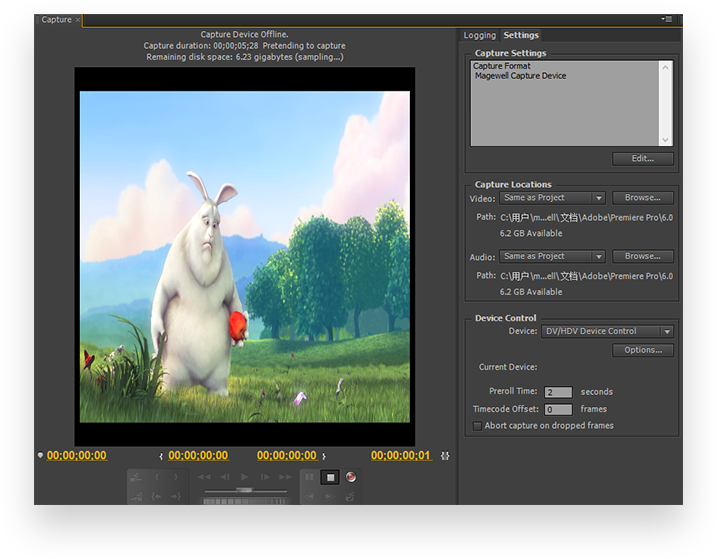
Task: Click the Set Out Point brace icon
Action: click(x=176, y=477)
